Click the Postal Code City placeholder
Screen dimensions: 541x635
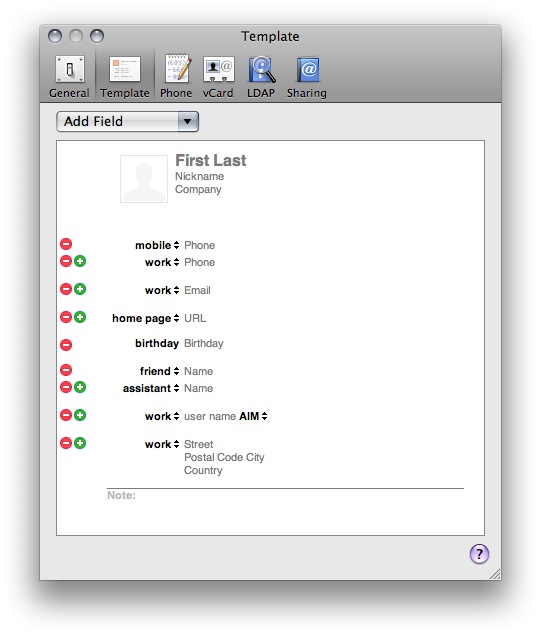[224, 457]
